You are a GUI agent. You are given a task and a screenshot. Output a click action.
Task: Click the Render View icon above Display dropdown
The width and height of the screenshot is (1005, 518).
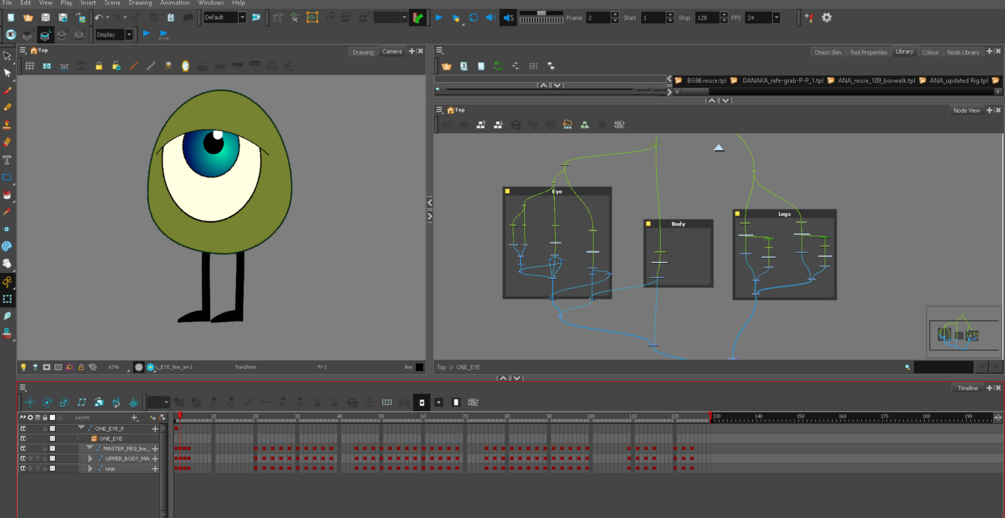(x=11, y=35)
